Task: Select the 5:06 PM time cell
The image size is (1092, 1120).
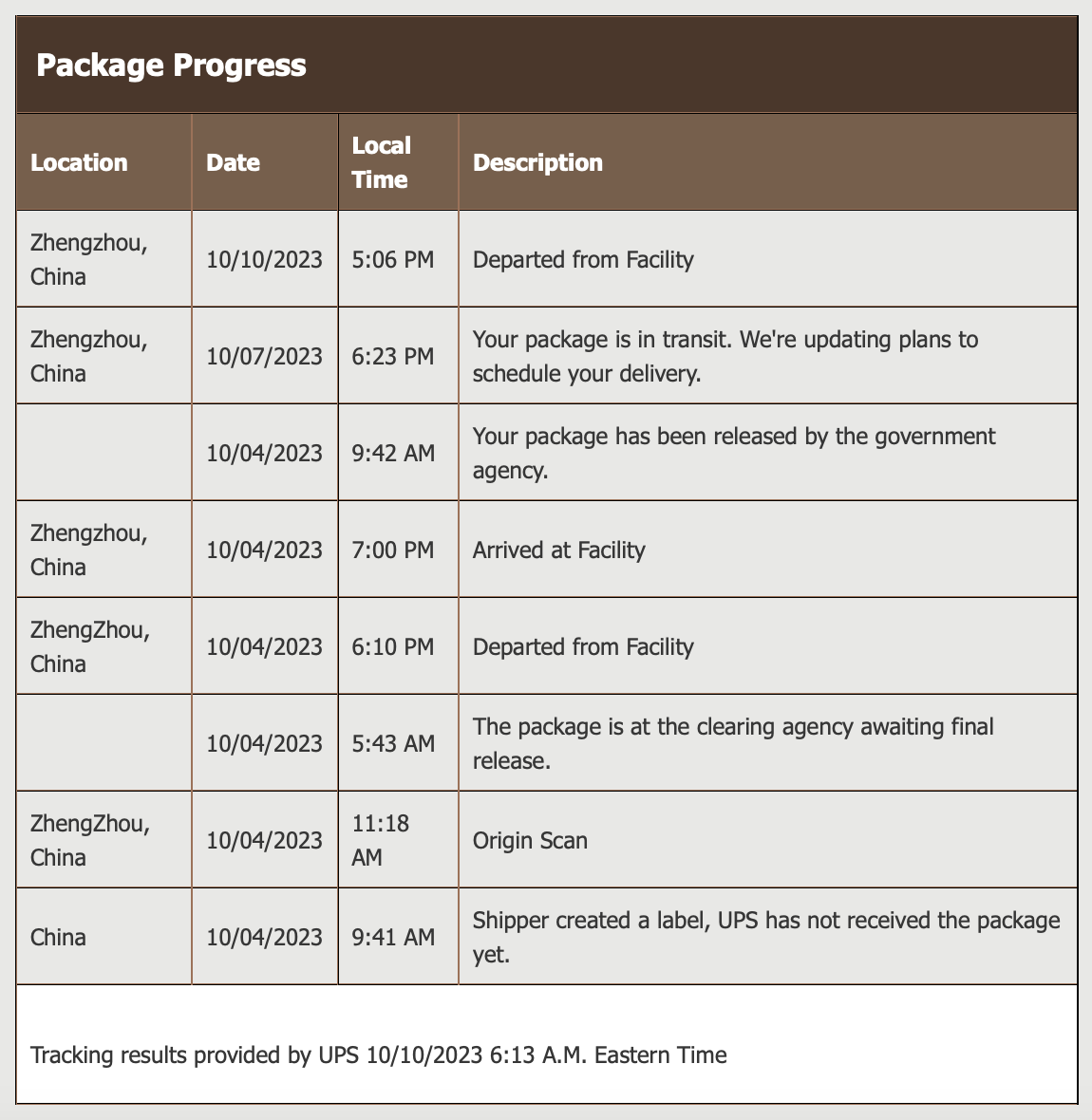Action: point(393,259)
